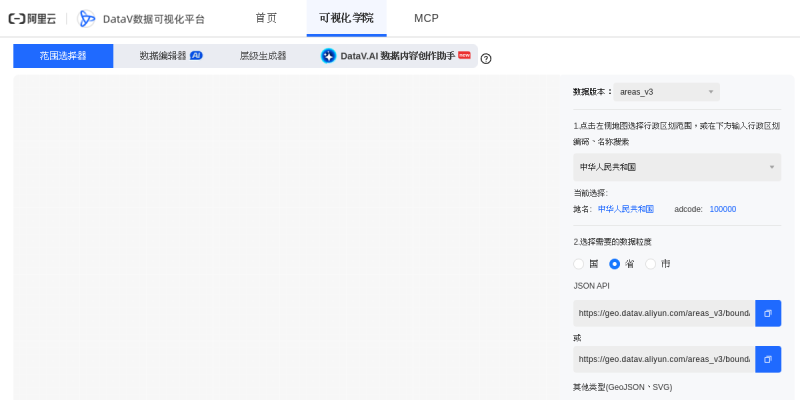
Task: Click the first JSON API URL field
Action: click(x=664, y=313)
